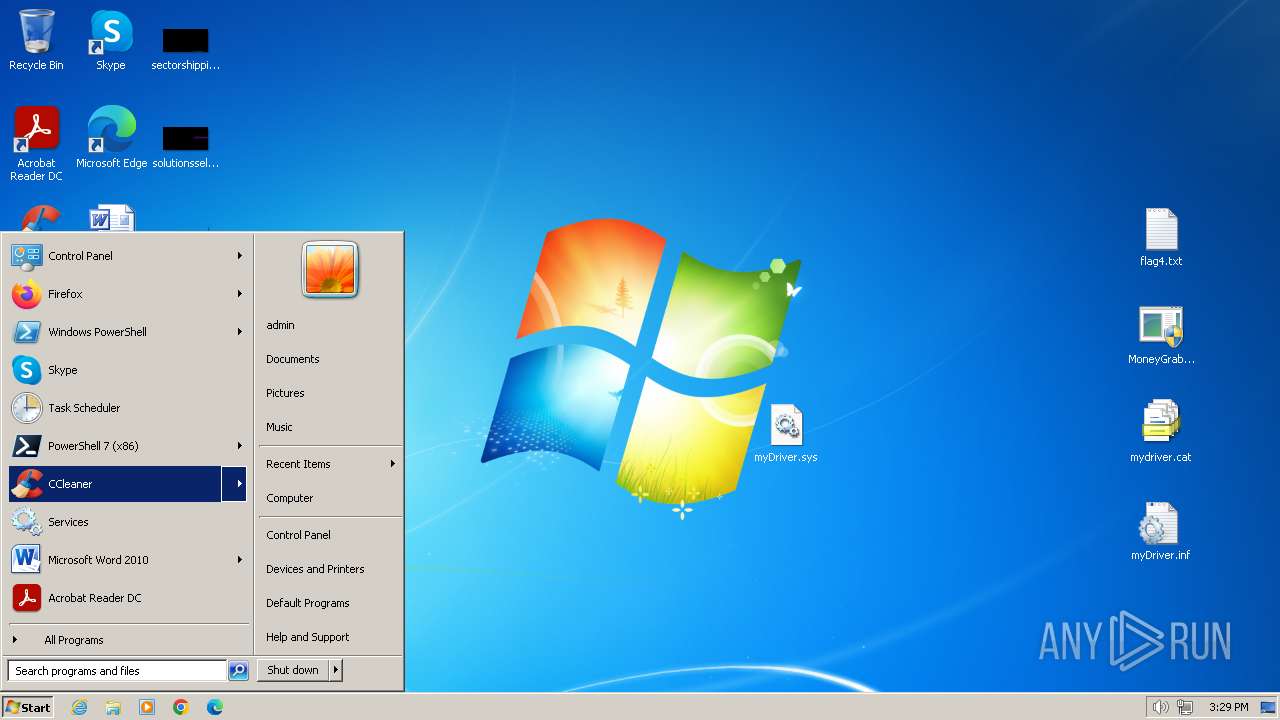1280x720 pixels.
Task: Expand Firefox jump list arrow
Action: pyautogui.click(x=239, y=294)
